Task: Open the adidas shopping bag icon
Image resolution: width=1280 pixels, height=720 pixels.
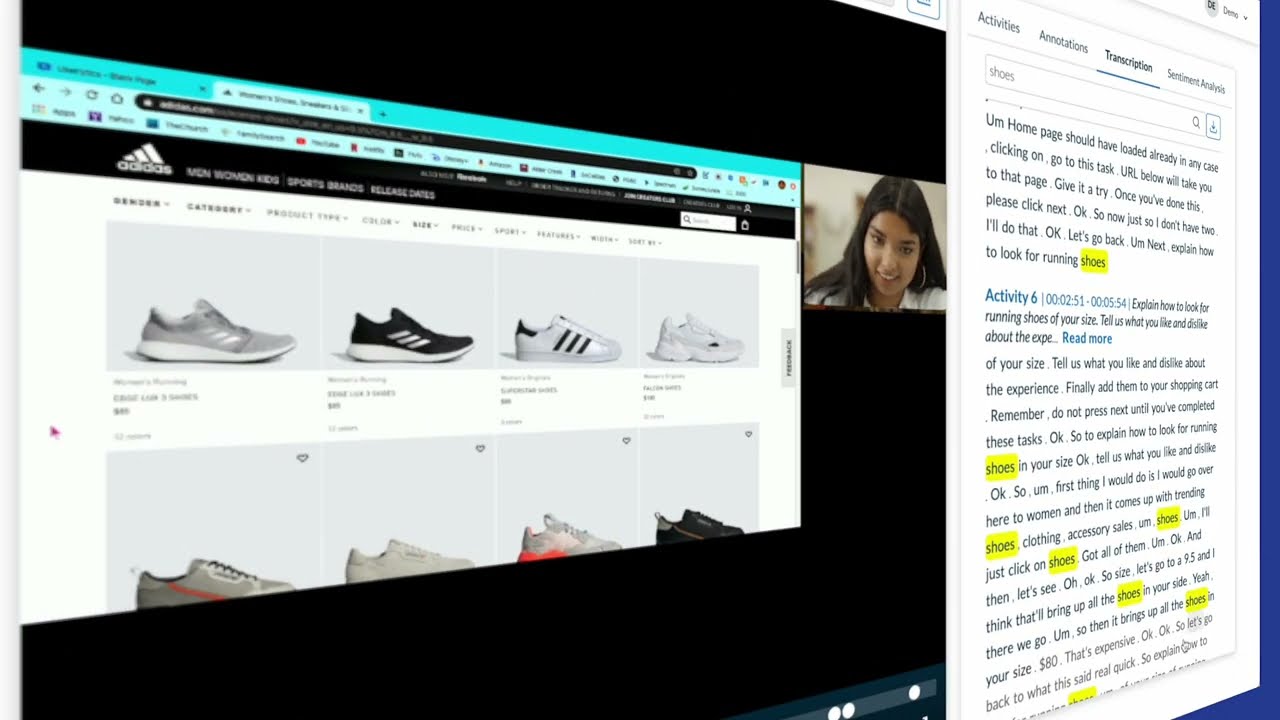Action: click(x=744, y=226)
